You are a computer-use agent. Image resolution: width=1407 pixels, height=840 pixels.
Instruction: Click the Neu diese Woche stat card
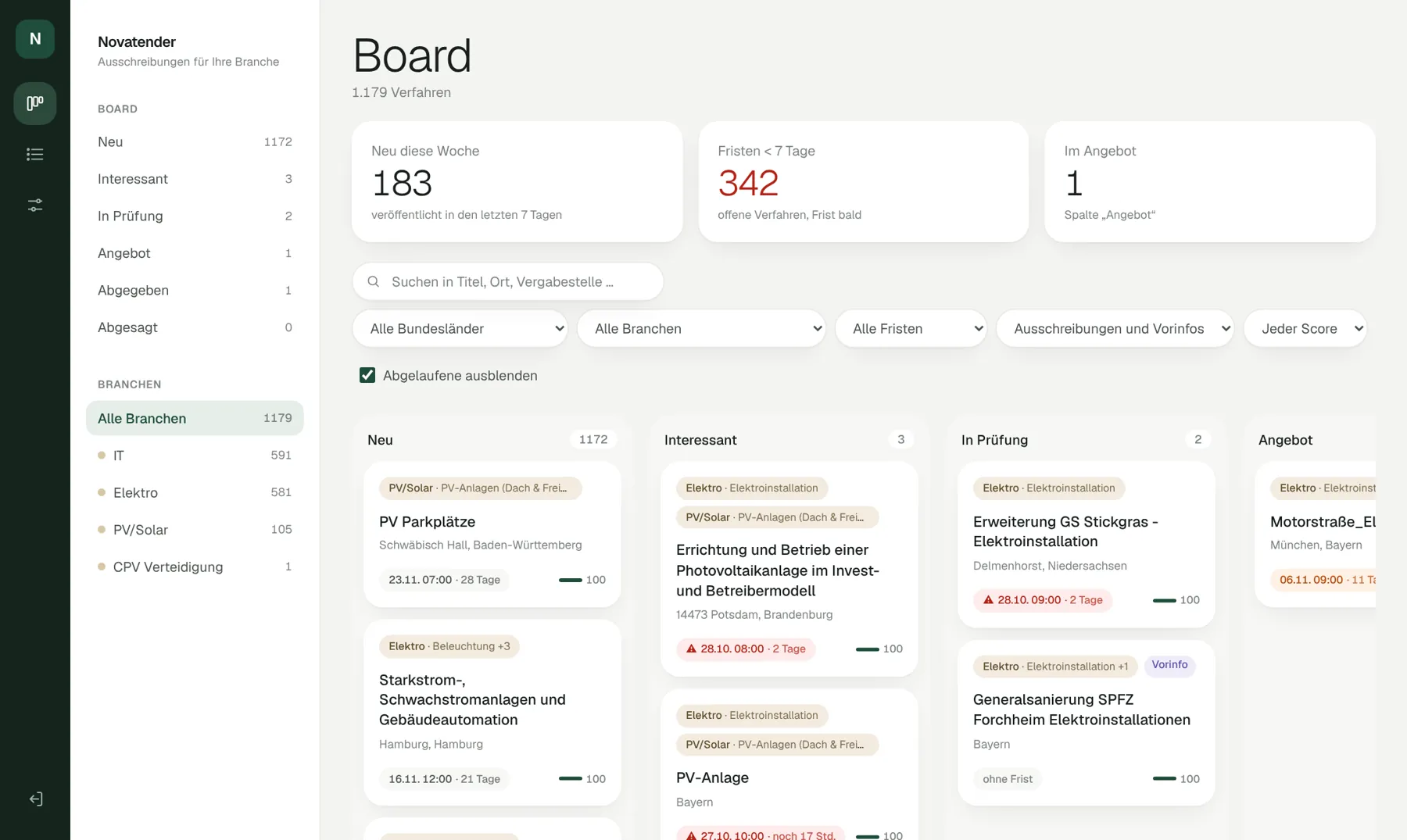point(517,181)
